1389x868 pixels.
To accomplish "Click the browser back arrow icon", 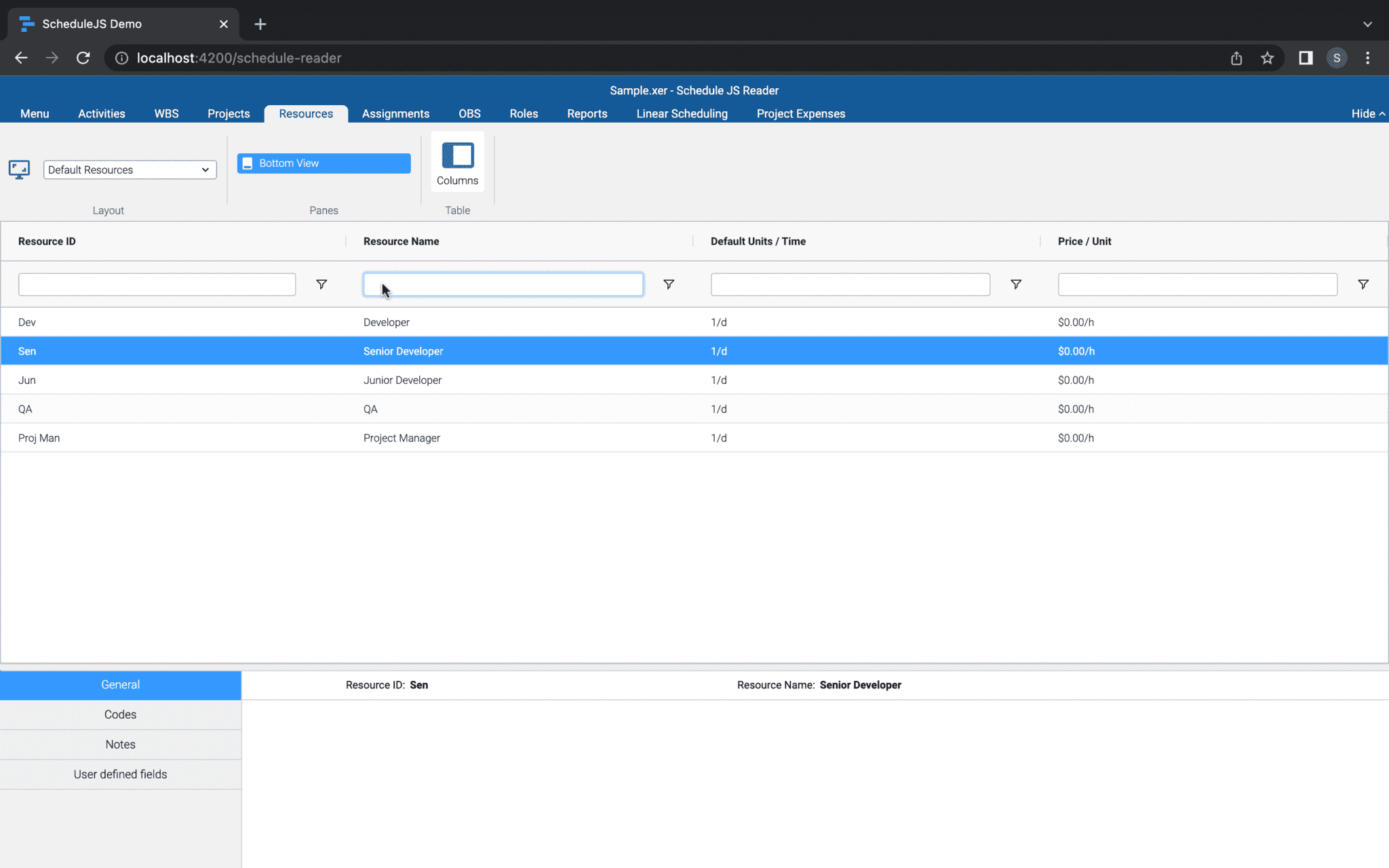I will (x=20, y=58).
